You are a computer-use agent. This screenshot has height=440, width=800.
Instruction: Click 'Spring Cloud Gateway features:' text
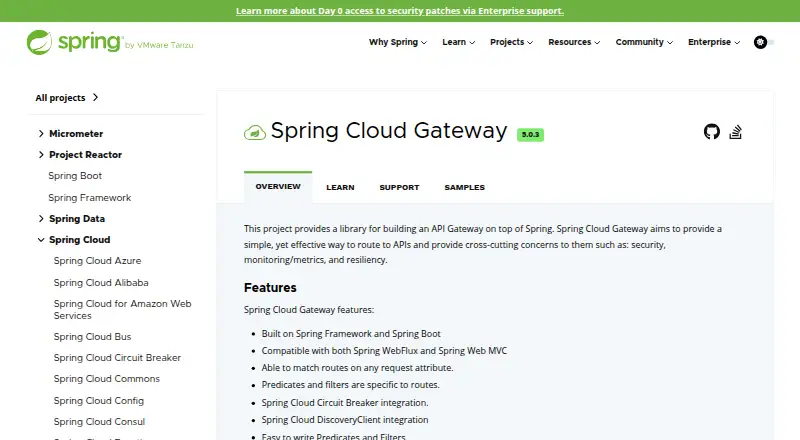tap(309, 310)
